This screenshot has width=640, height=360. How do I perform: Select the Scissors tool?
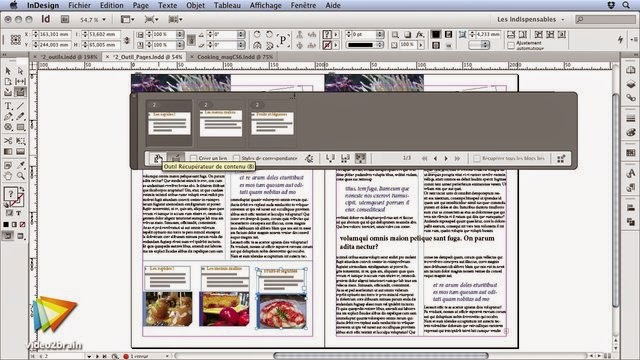pyautogui.click(x=8, y=141)
